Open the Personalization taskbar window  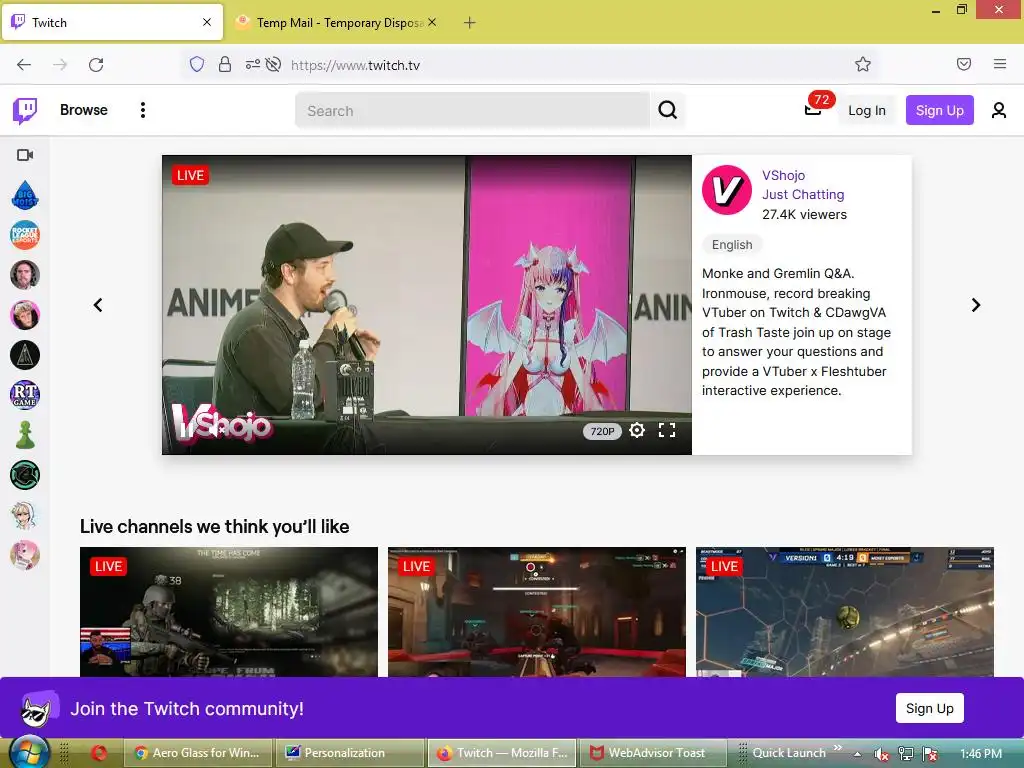(x=348, y=753)
